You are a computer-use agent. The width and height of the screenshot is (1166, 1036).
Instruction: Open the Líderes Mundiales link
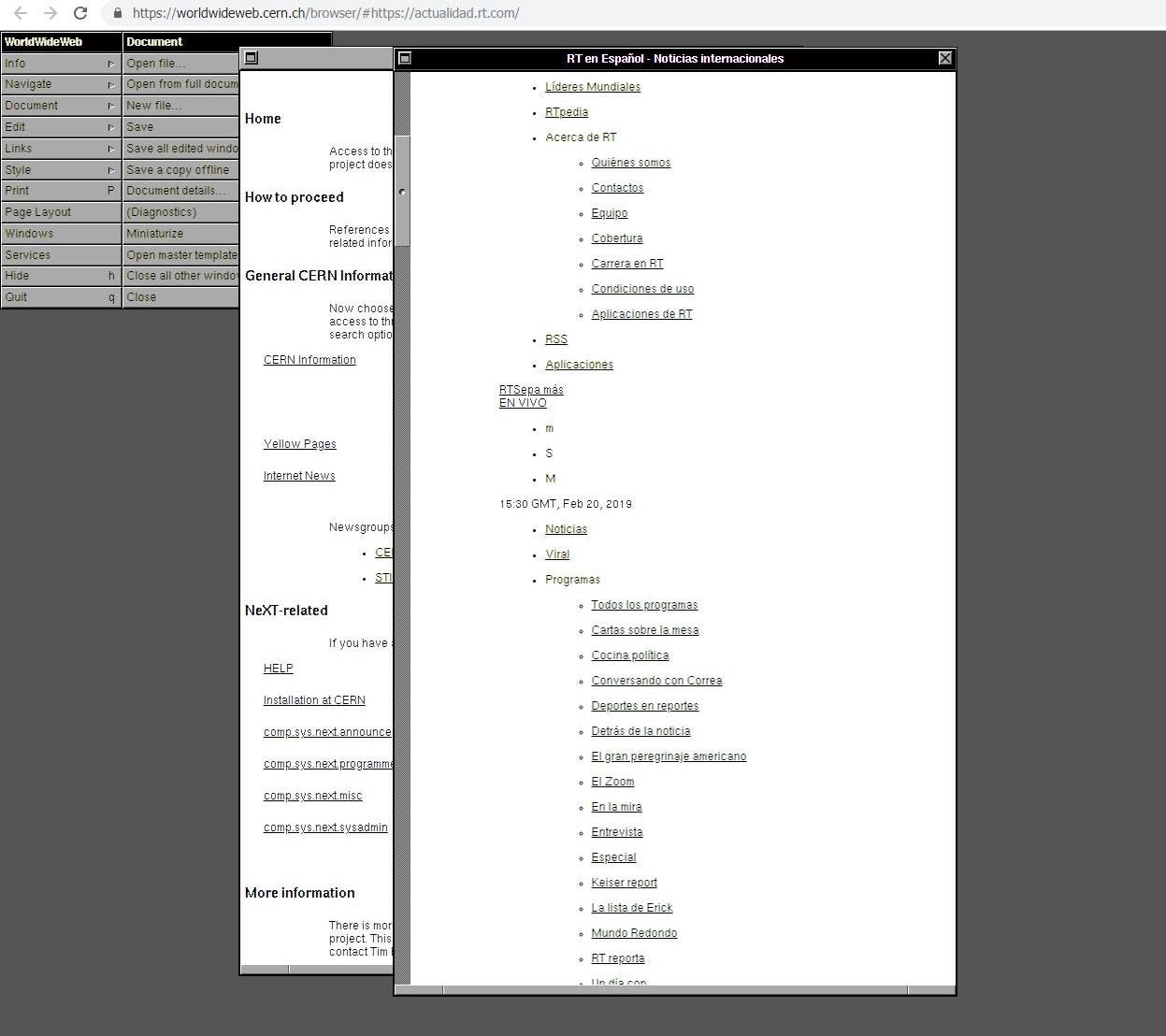[593, 87]
